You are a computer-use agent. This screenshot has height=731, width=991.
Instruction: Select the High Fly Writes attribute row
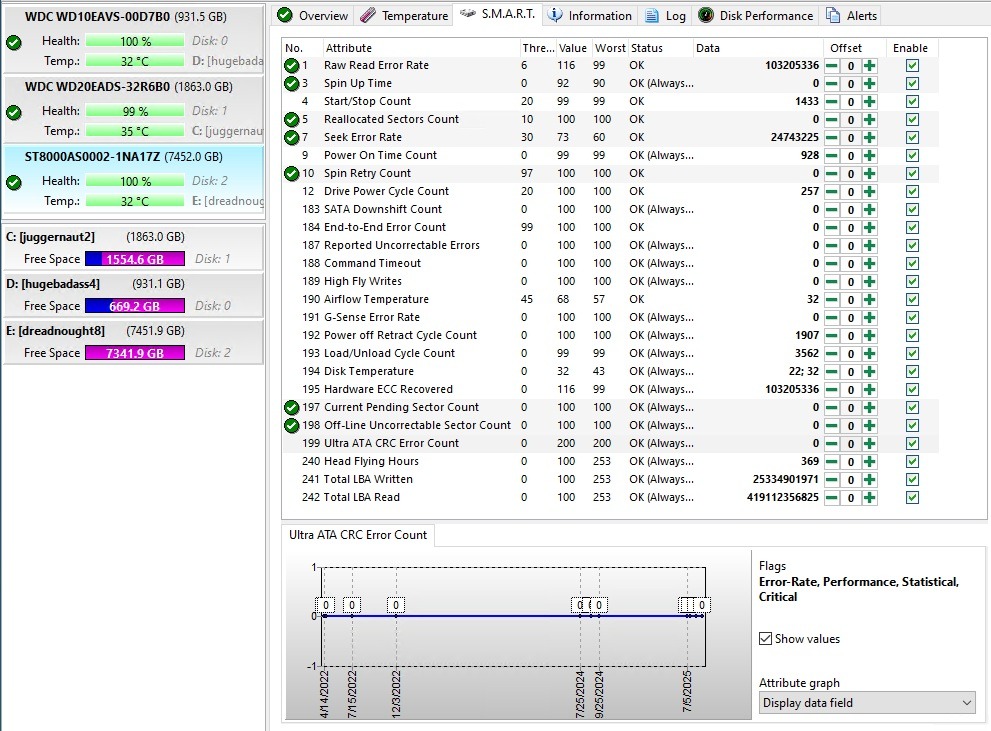point(610,281)
